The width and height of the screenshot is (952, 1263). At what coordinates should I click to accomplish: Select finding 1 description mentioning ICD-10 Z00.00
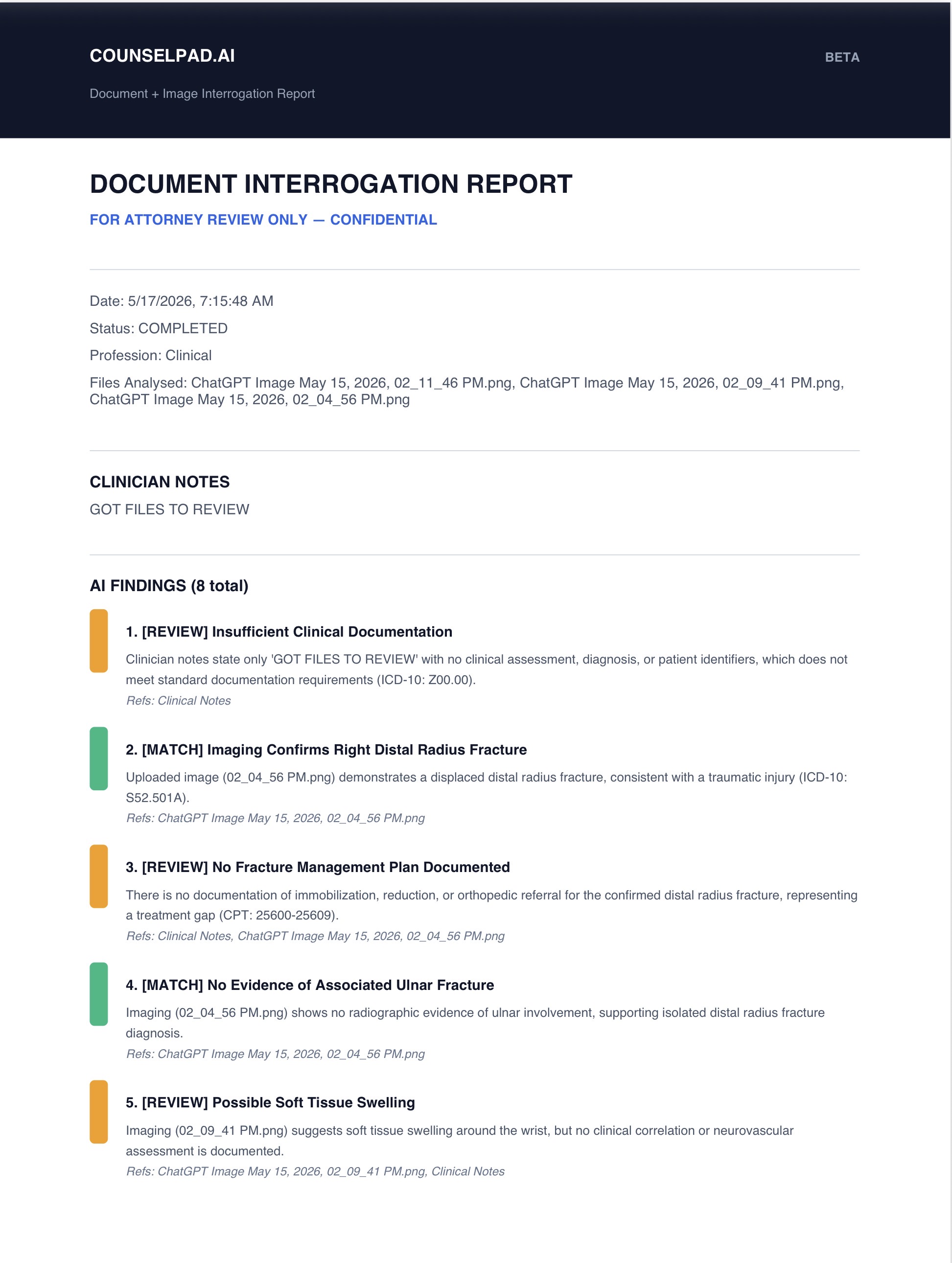pos(487,669)
